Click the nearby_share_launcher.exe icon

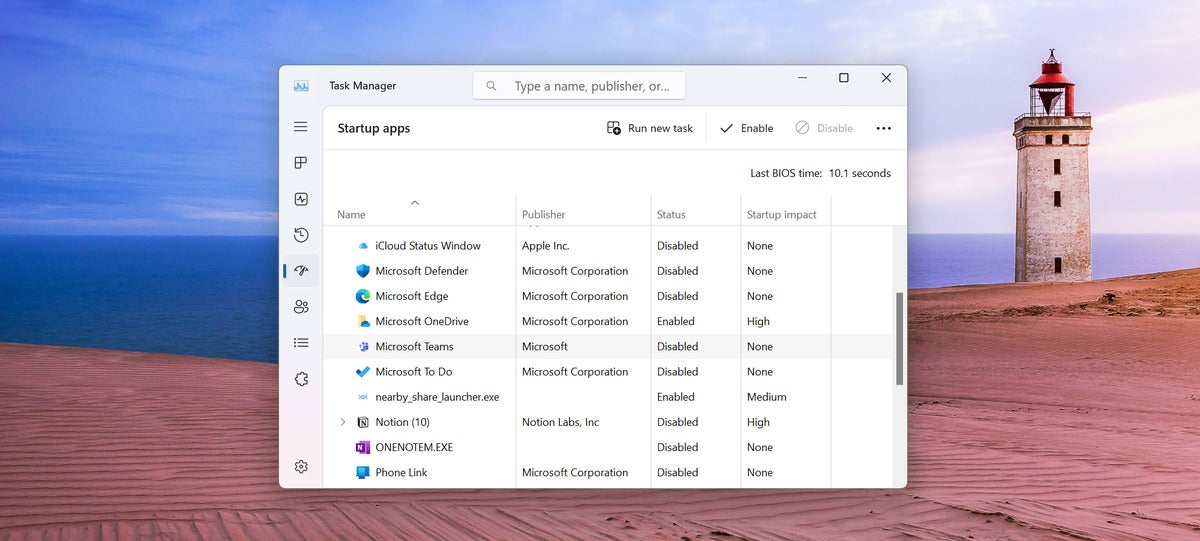[x=363, y=397]
